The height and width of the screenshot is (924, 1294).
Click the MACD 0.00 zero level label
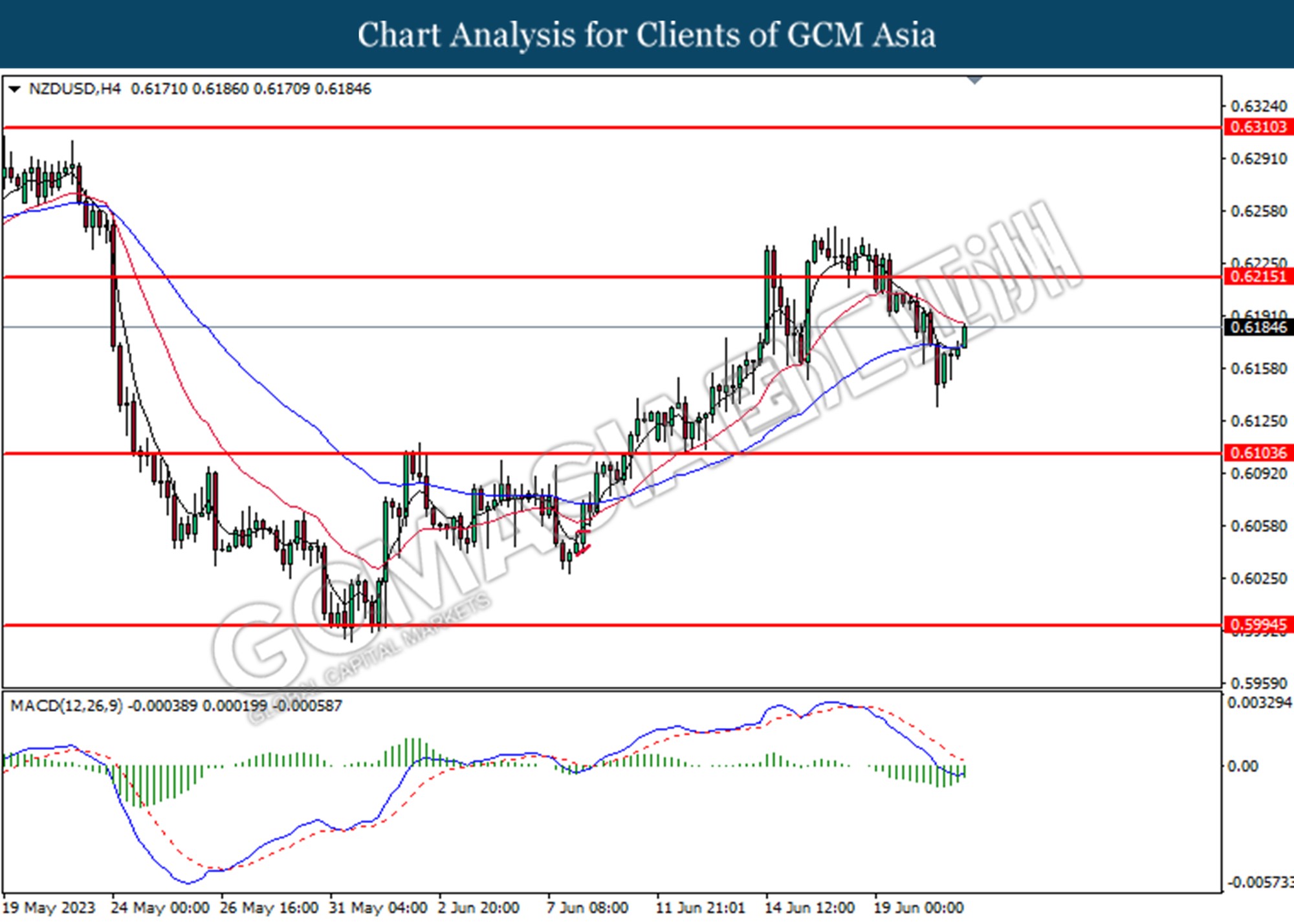click(1242, 766)
